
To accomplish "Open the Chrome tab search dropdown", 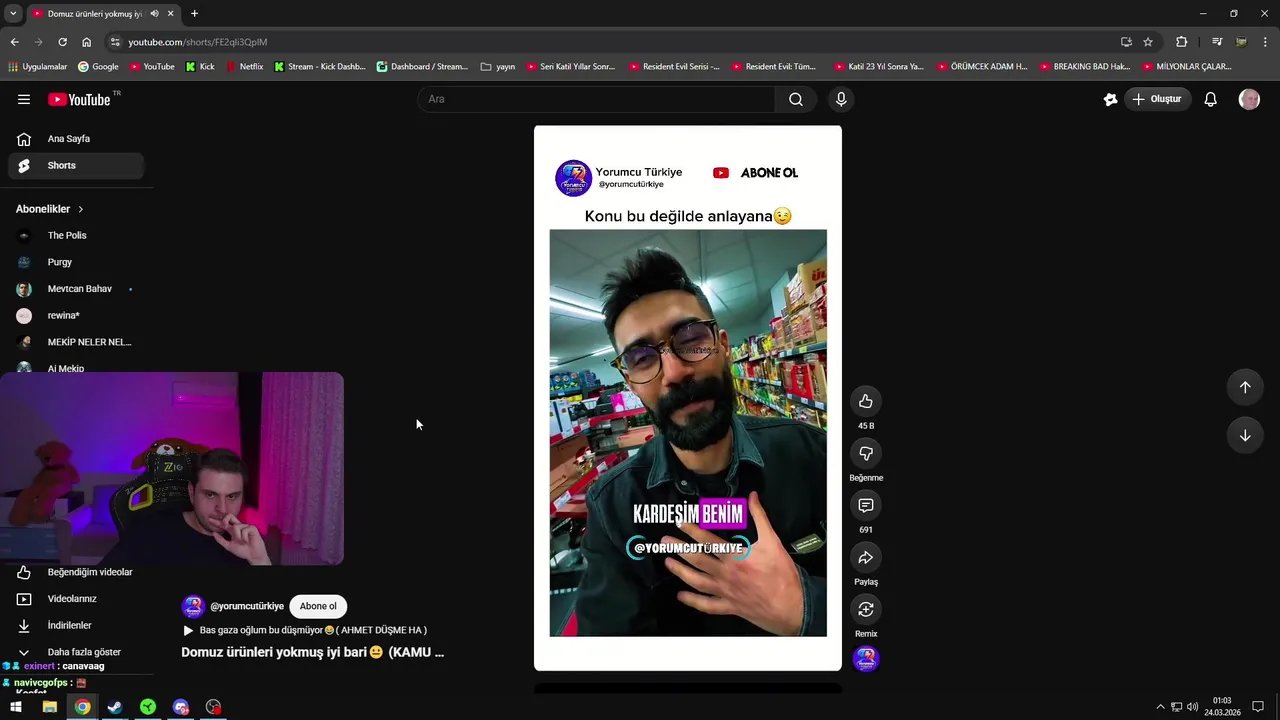I will pos(13,14).
